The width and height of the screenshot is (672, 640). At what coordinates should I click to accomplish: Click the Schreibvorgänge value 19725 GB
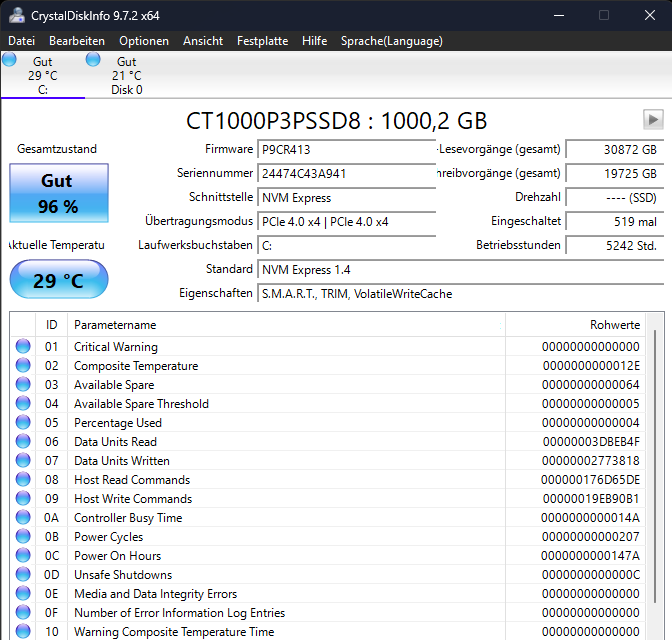[615, 174]
